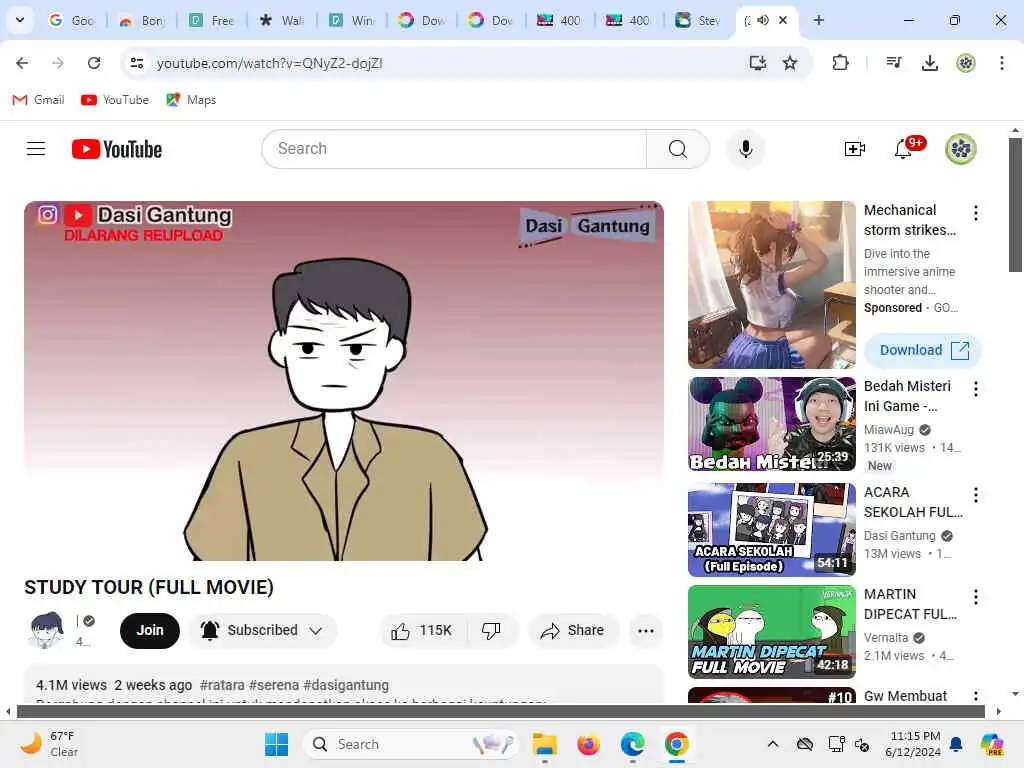Expand the tab search dropdown
Screen dimensions: 1024x768
pyautogui.click(x=20, y=20)
